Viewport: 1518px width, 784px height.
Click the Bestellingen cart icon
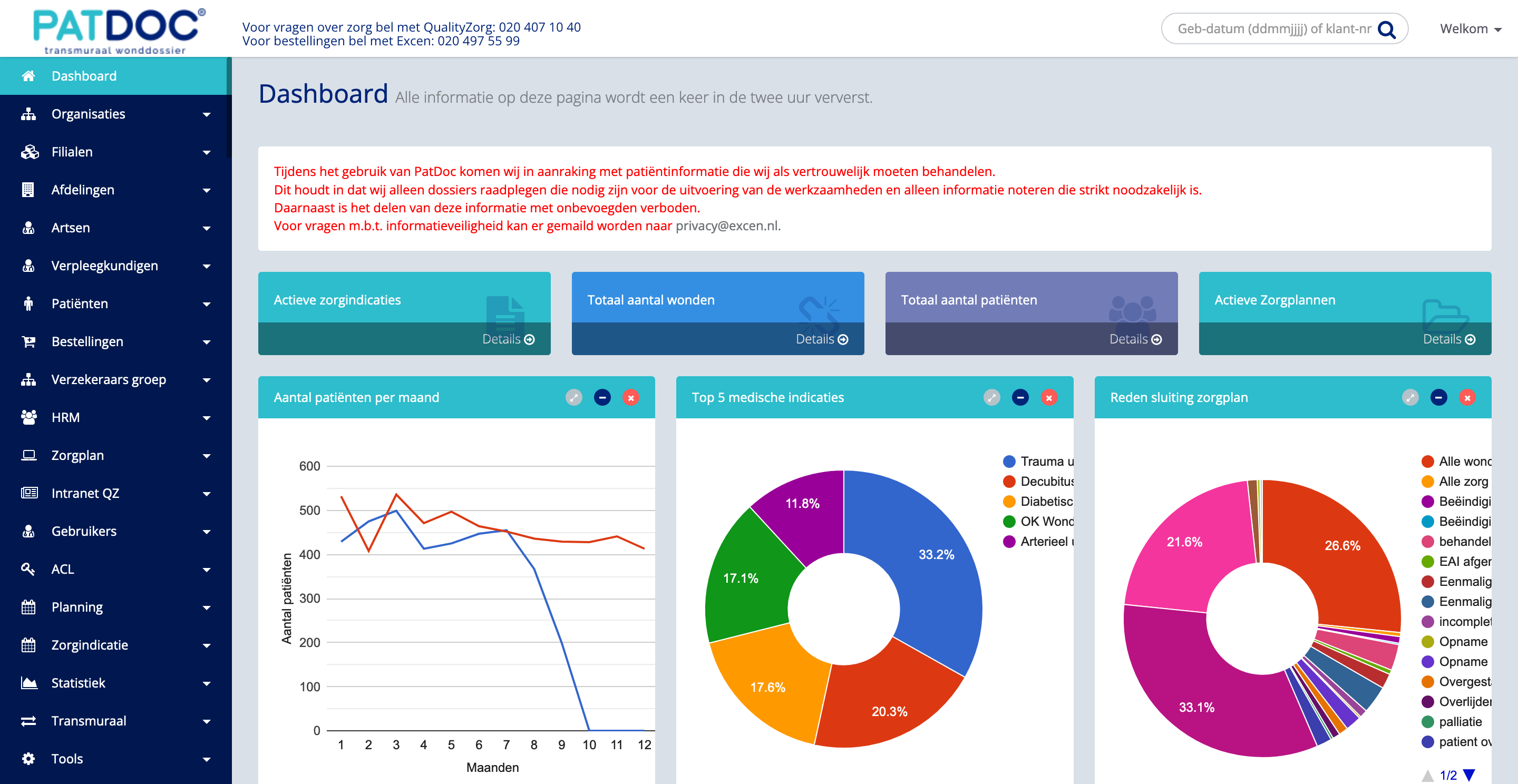(x=28, y=341)
